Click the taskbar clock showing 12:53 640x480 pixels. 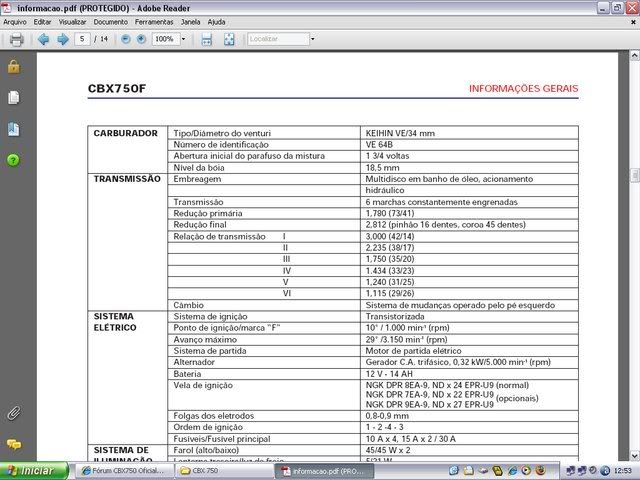coord(622,471)
